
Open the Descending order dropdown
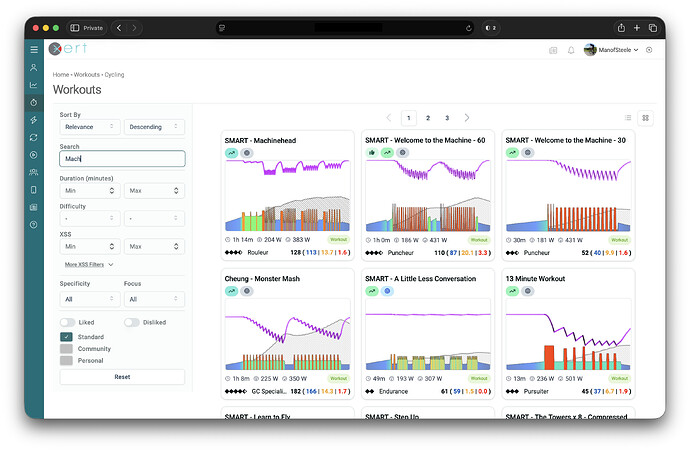click(154, 127)
